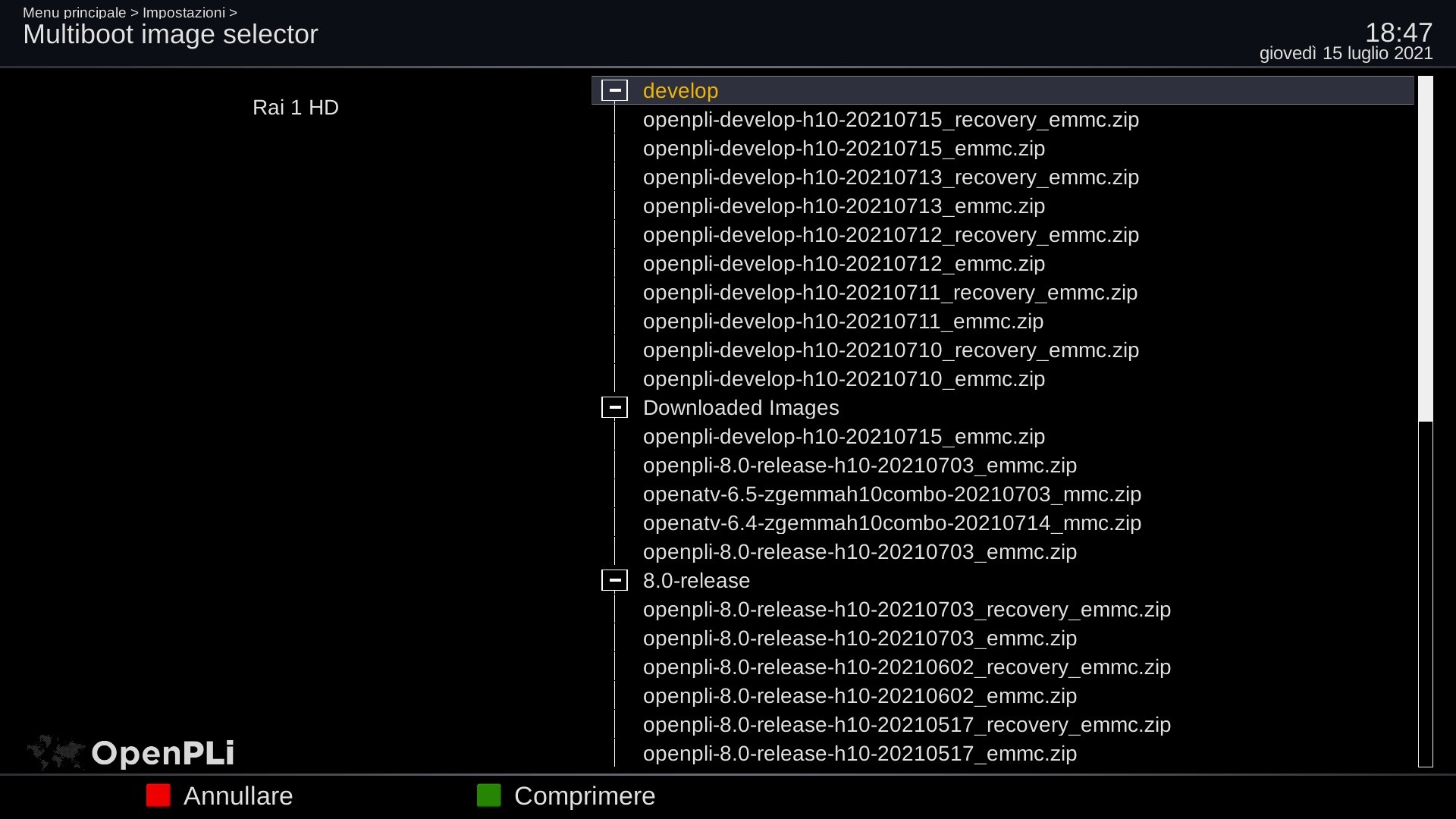Screen dimensions: 1456x819
Task: Click the empty scrollbar track below the thumb
Action: [1425, 593]
